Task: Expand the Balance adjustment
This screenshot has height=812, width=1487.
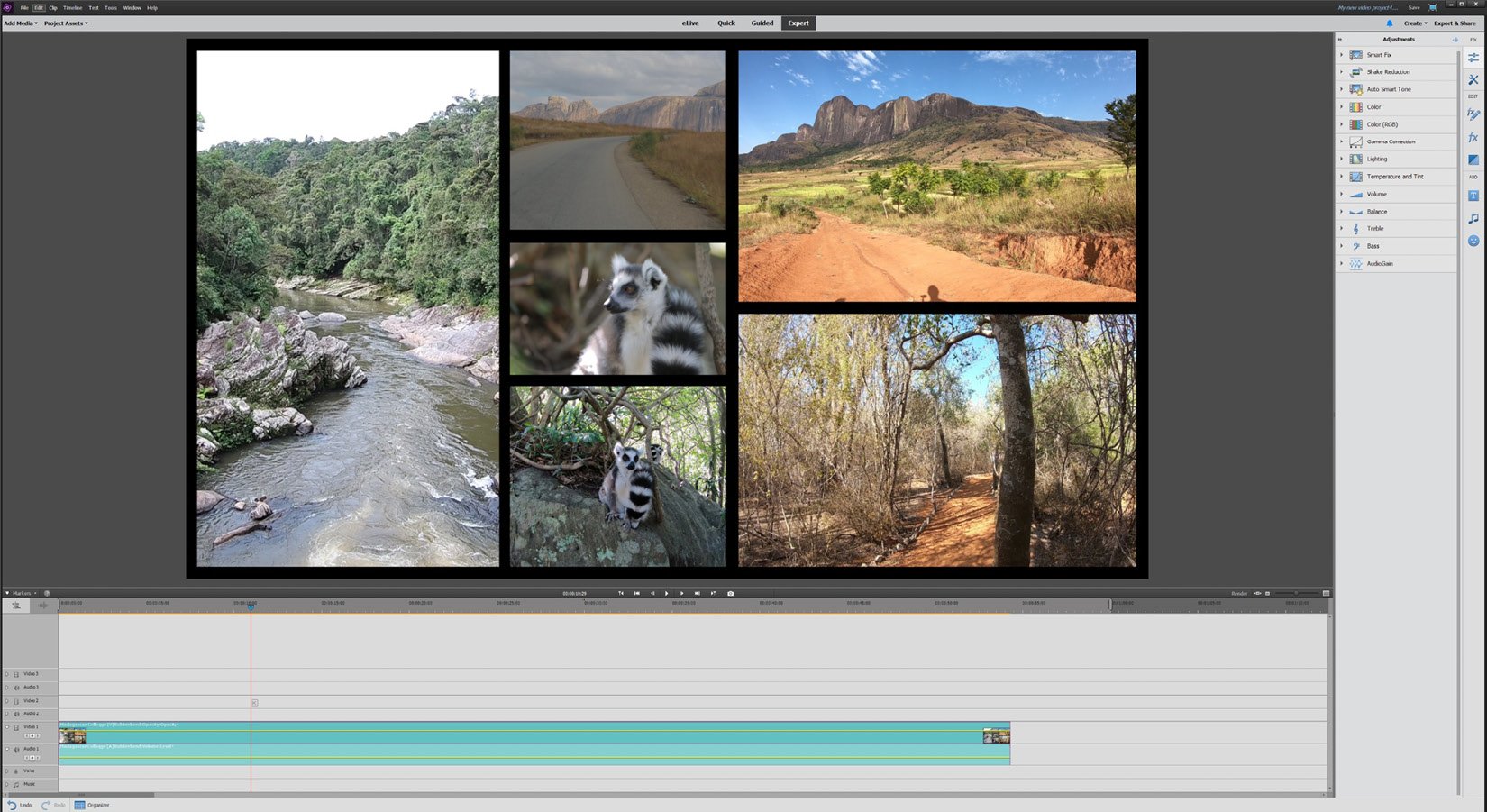Action: [1341, 211]
